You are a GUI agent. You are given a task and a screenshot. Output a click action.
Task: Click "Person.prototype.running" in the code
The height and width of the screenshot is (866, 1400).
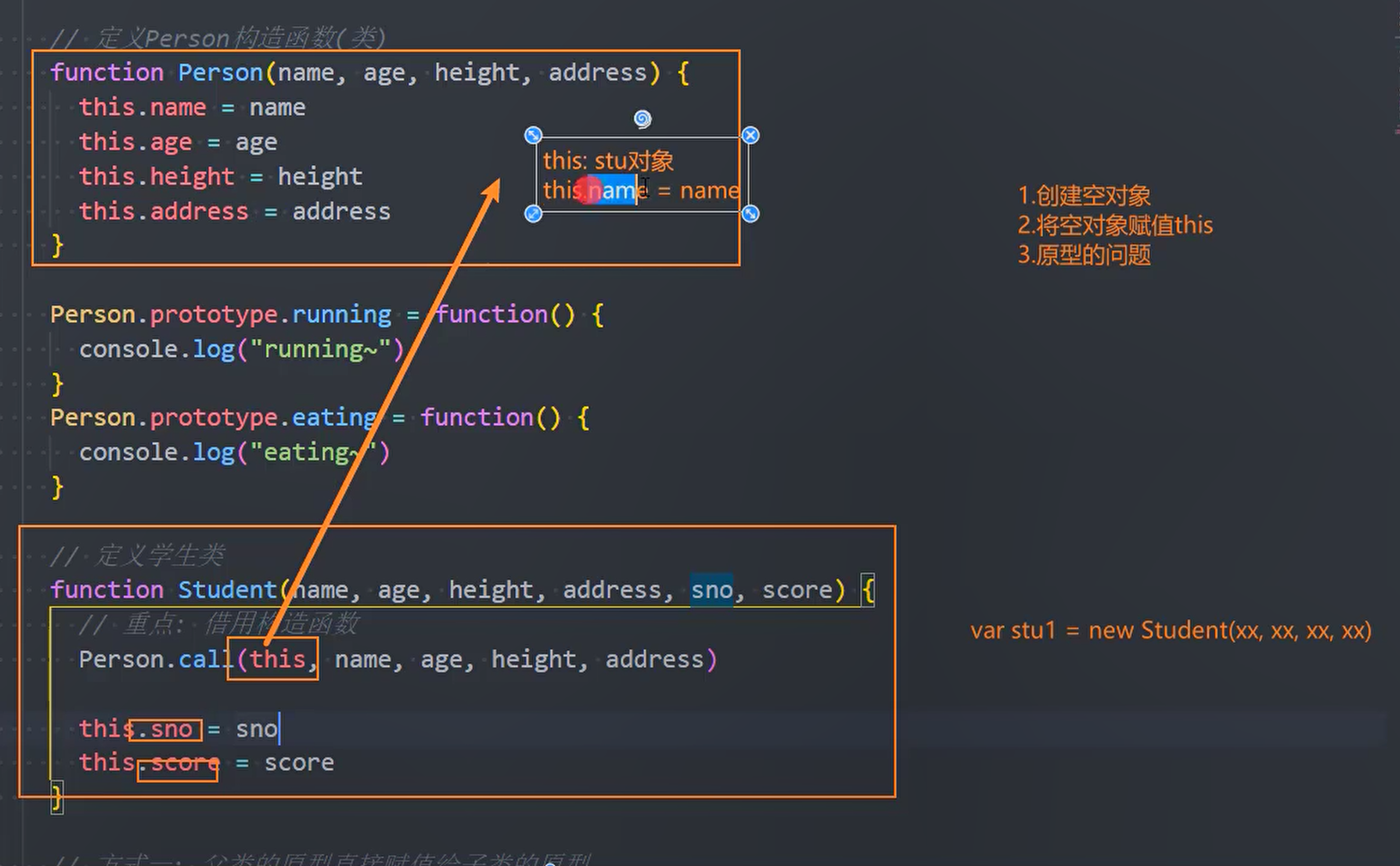point(221,314)
